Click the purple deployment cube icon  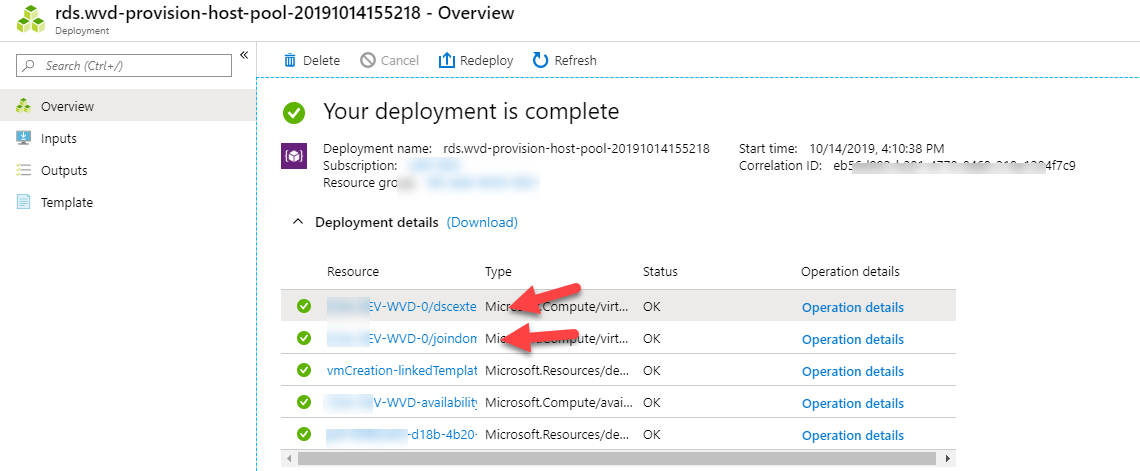tap(294, 156)
